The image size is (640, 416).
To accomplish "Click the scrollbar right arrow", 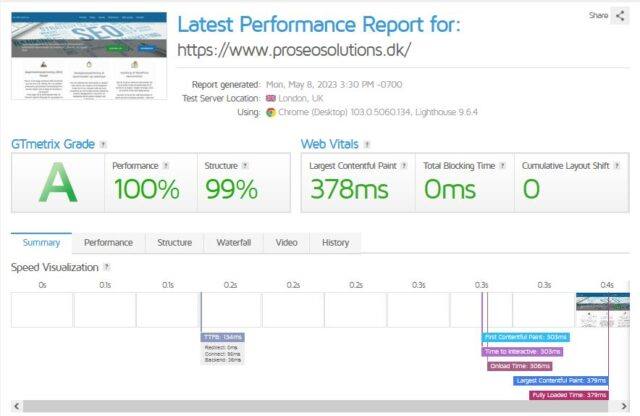I will point(624,406).
